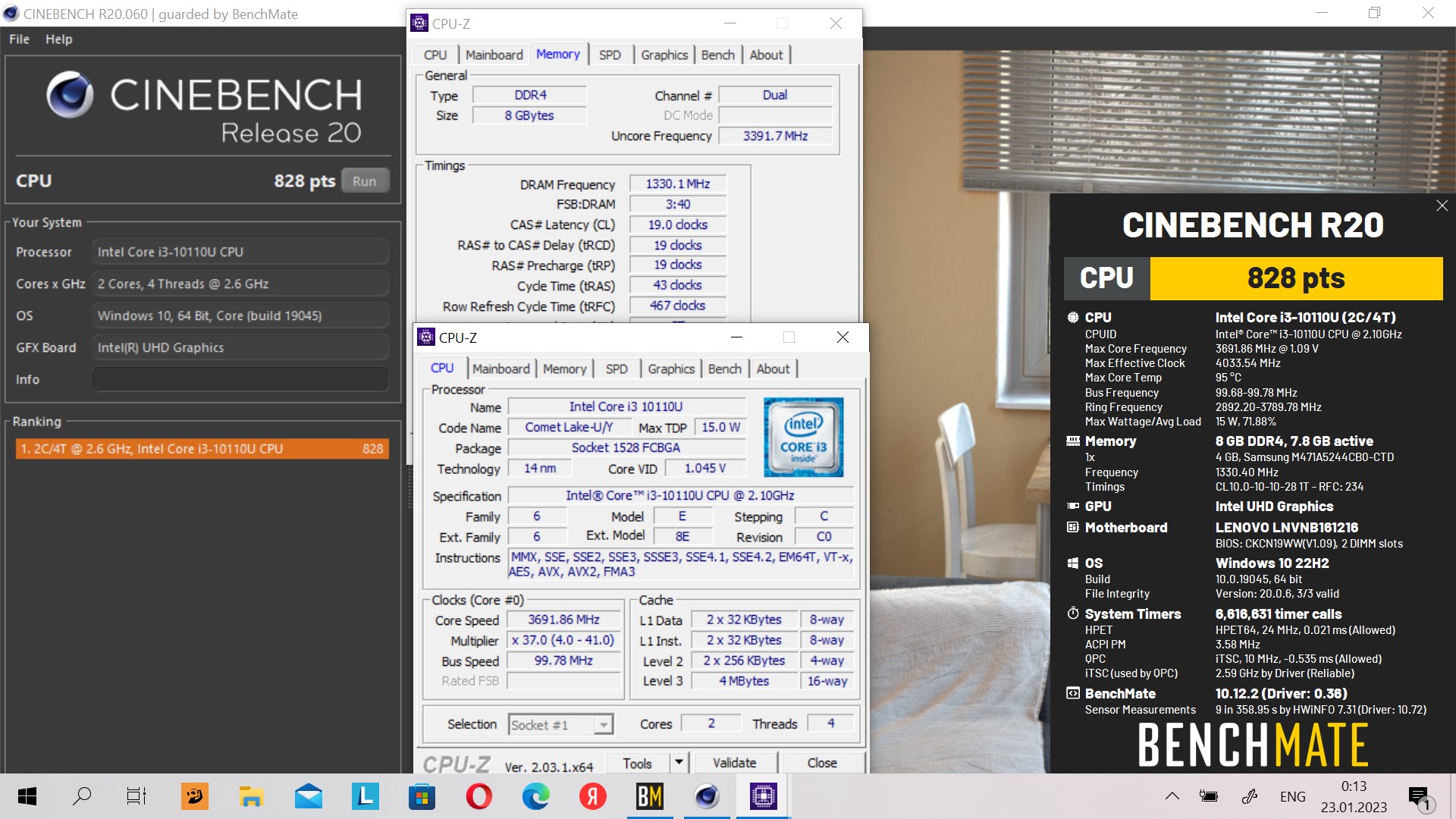Click the OS field showing Windows 10
The height and width of the screenshot is (819, 1456).
coord(240,315)
